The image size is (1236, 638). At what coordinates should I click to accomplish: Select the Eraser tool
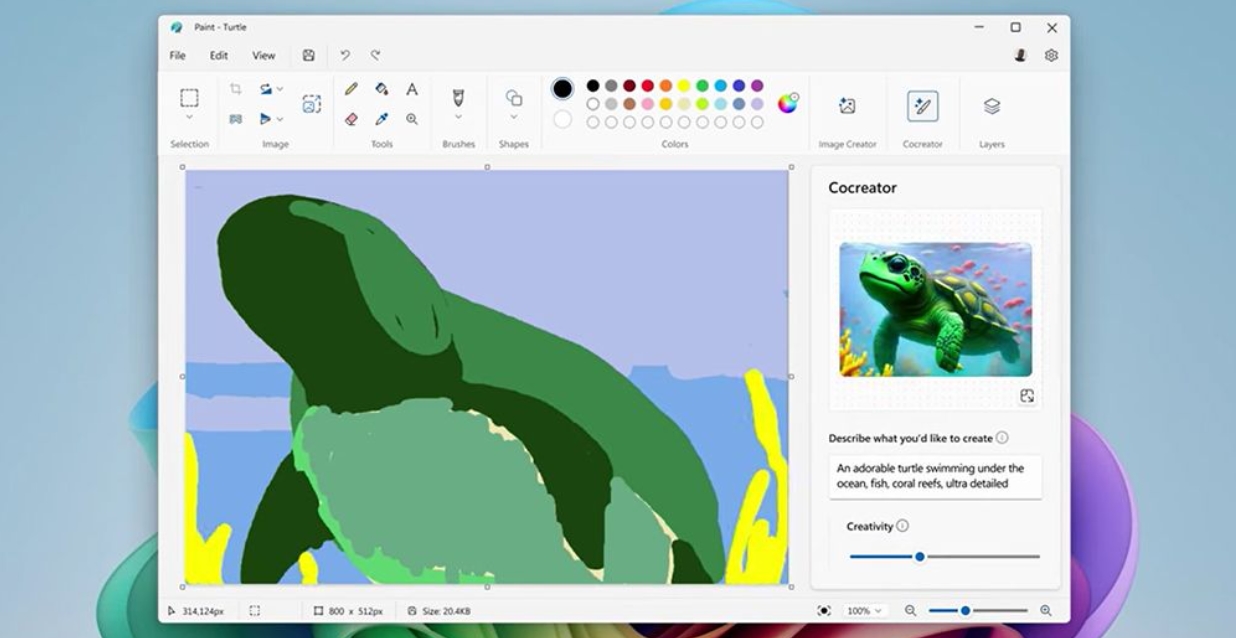(x=351, y=118)
